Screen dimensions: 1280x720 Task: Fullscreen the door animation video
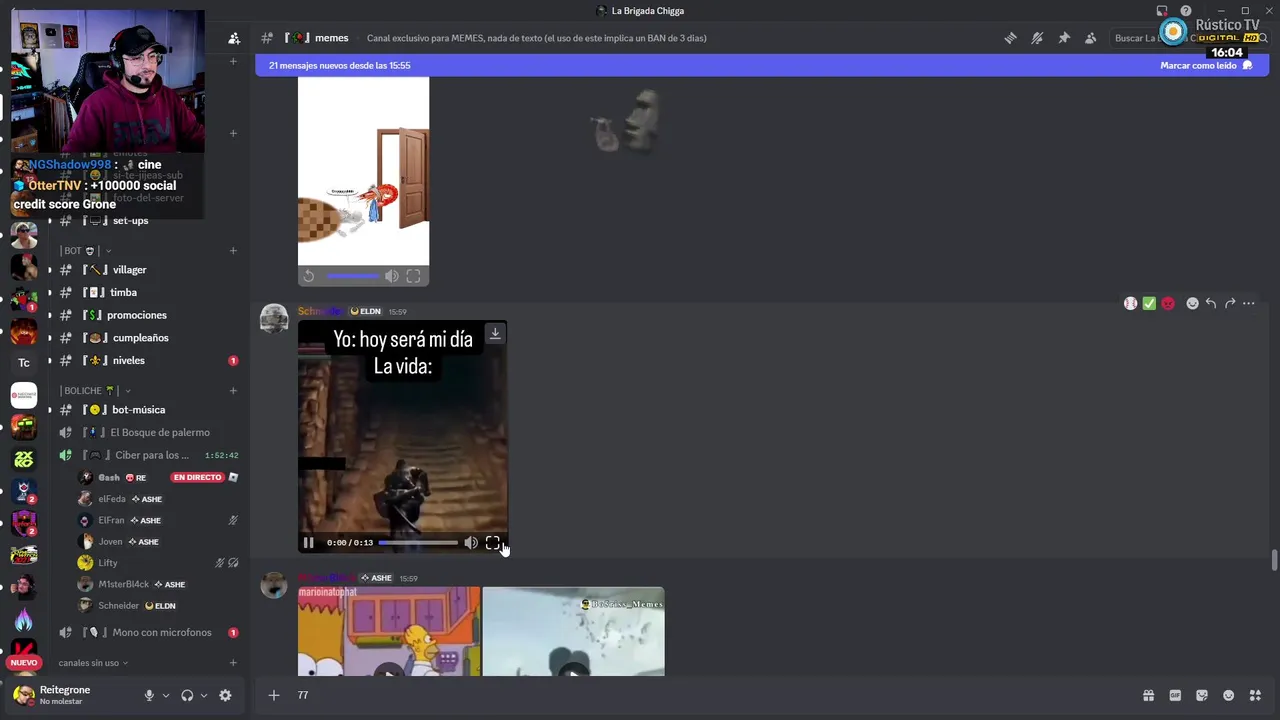(413, 276)
